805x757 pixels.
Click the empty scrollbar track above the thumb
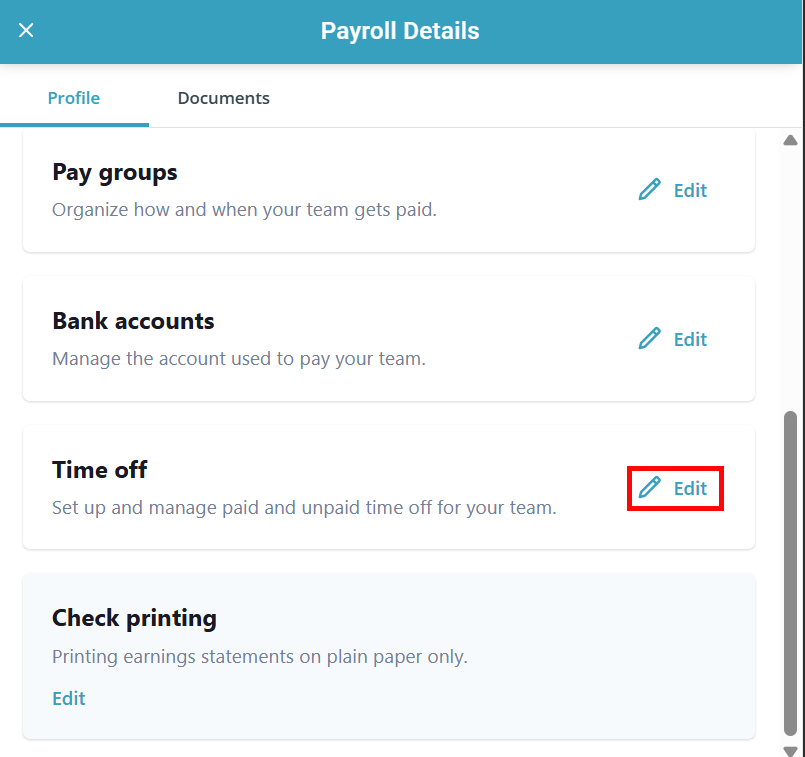[x=791, y=280]
